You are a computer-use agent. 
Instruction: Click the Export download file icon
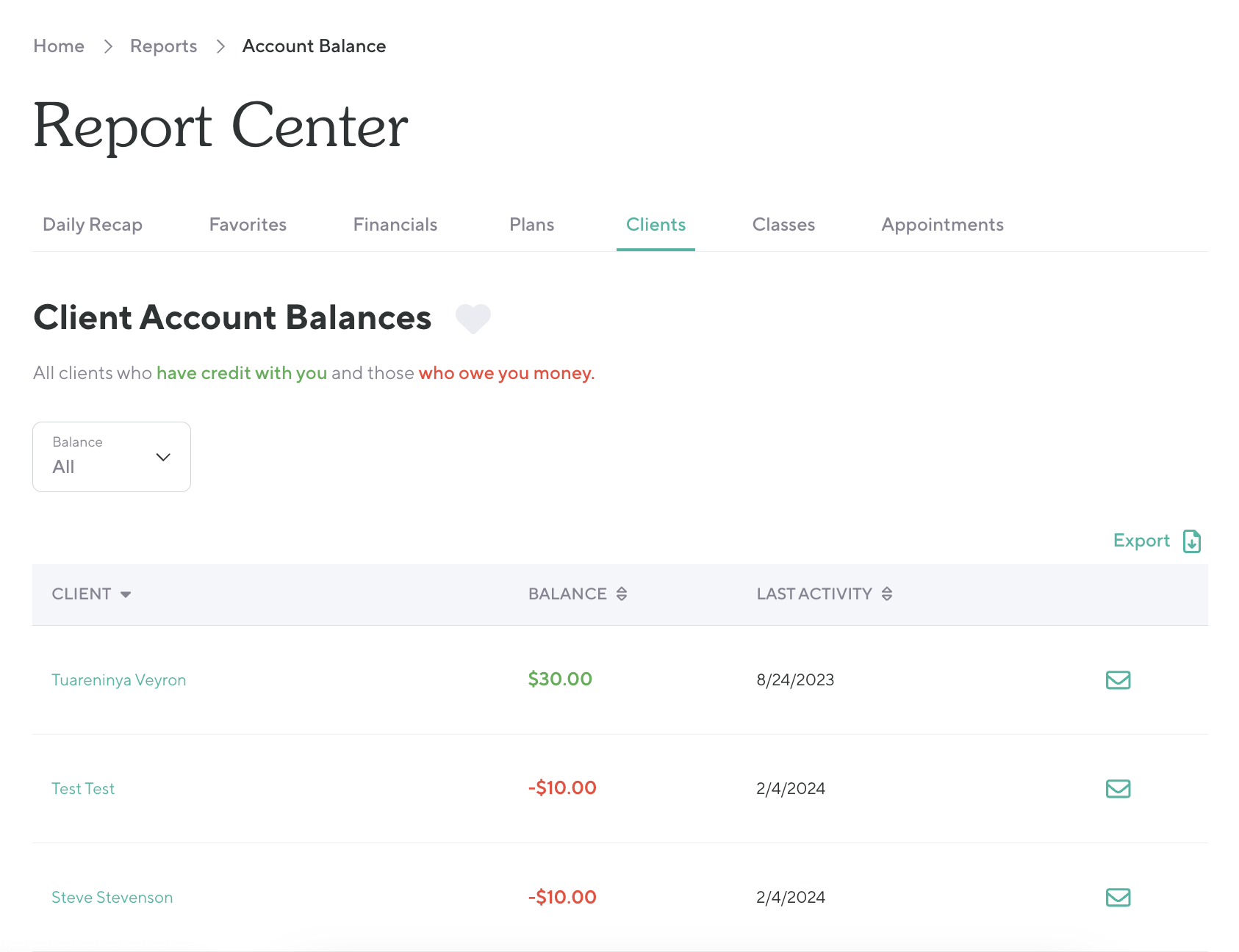tap(1191, 541)
